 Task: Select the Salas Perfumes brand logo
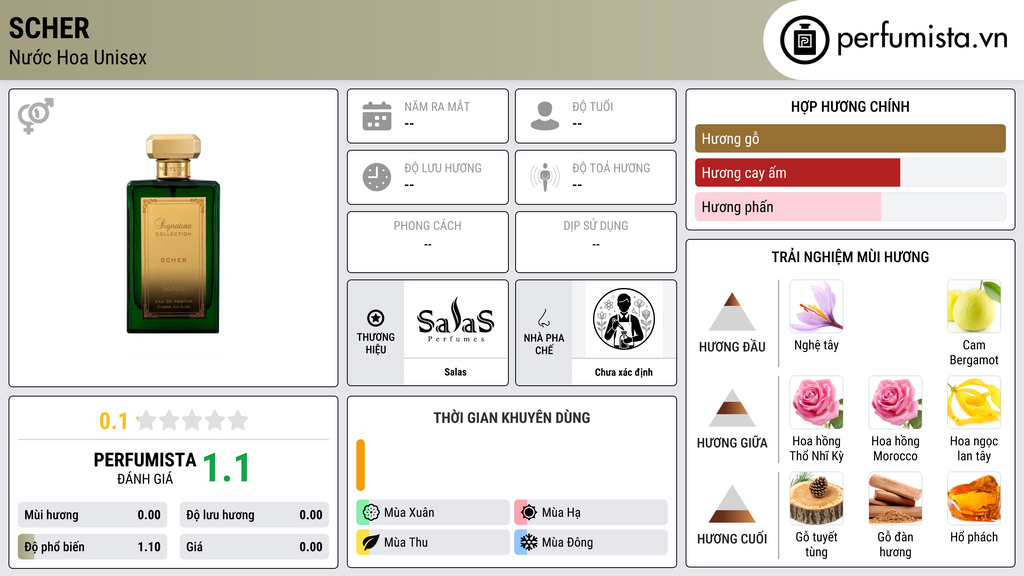(455, 319)
